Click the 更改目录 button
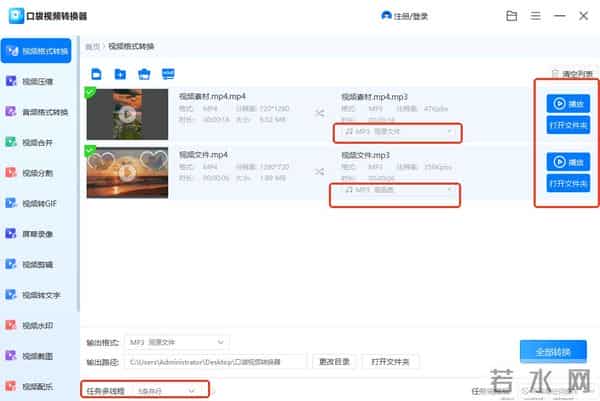Screen dimensions: 600x401 click(334, 362)
